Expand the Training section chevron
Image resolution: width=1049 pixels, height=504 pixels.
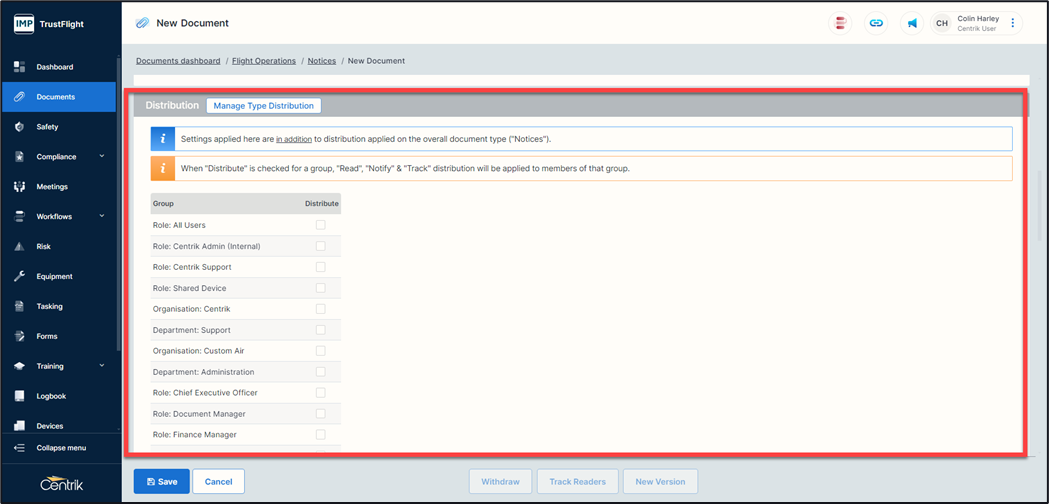click(102, 366)
